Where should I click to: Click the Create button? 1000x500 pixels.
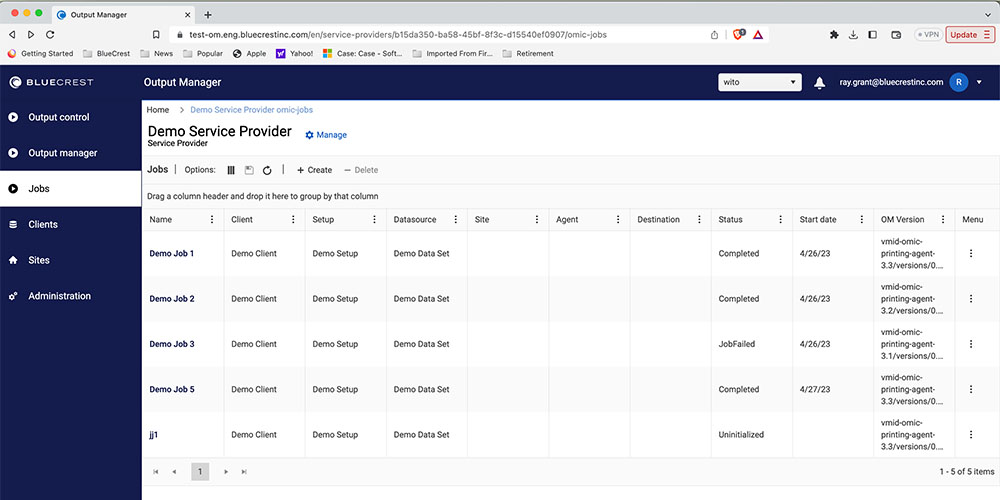point(314,170)
